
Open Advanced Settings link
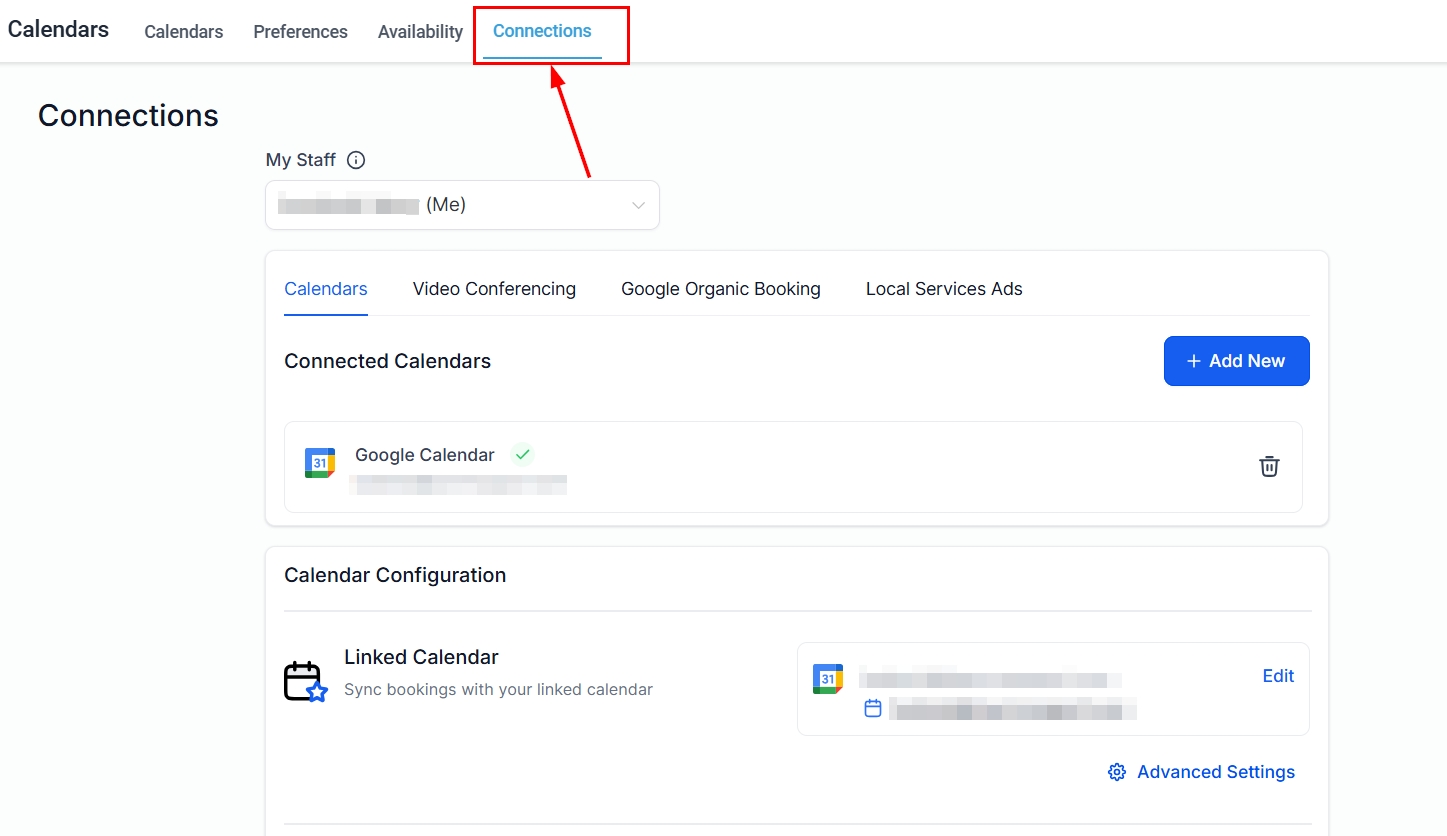pyautogui.click(x=1215, y=772)
